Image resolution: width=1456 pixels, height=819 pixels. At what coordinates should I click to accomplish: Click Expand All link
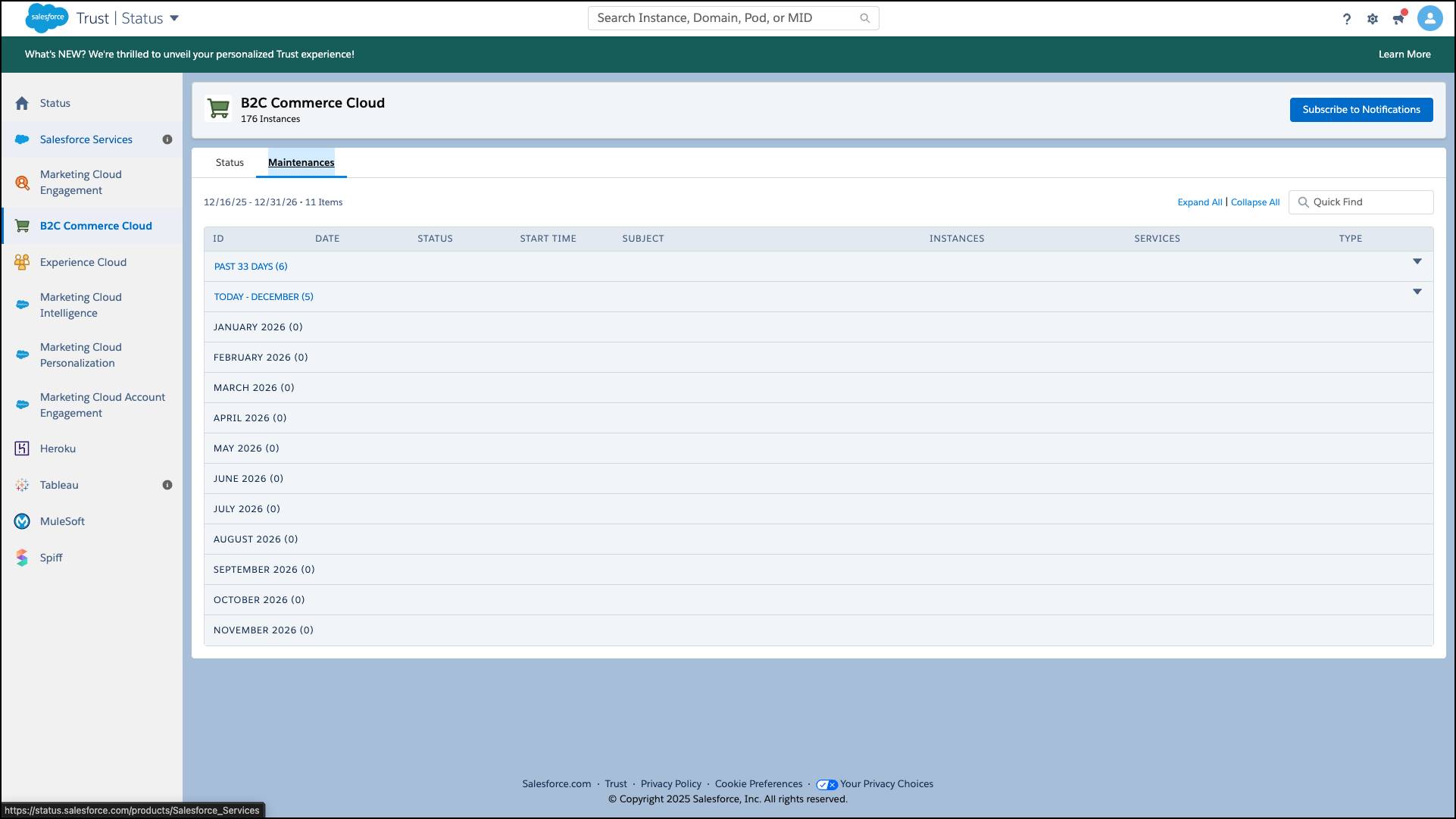1200,202
